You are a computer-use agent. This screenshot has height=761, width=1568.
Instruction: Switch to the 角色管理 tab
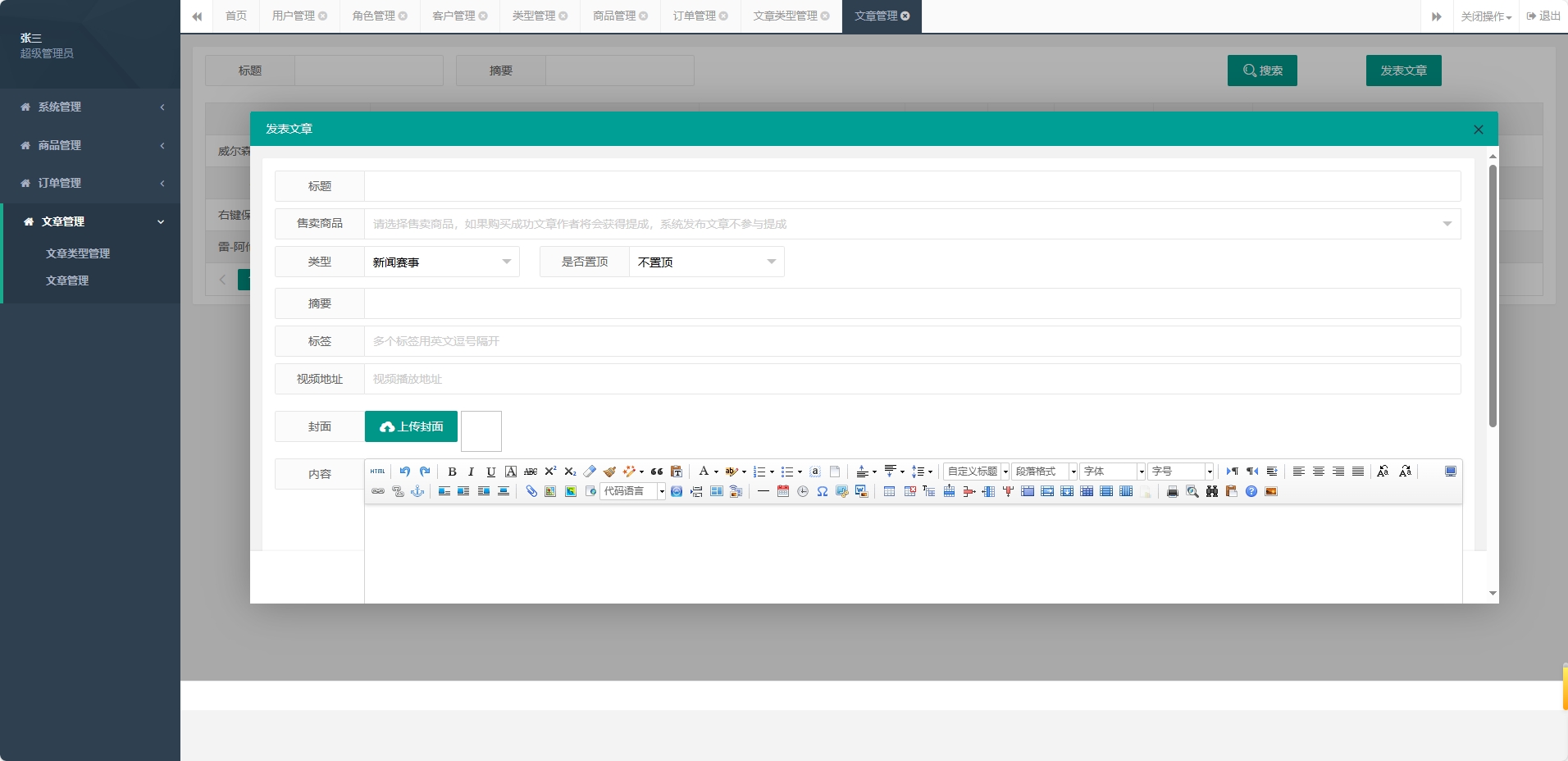[380, 16]
